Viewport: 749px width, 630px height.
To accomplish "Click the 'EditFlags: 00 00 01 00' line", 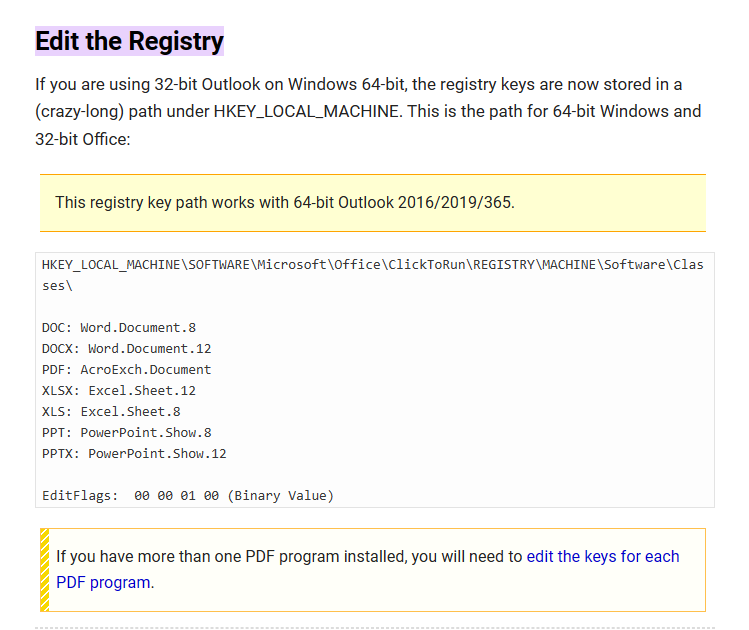I will coord(188,496).
